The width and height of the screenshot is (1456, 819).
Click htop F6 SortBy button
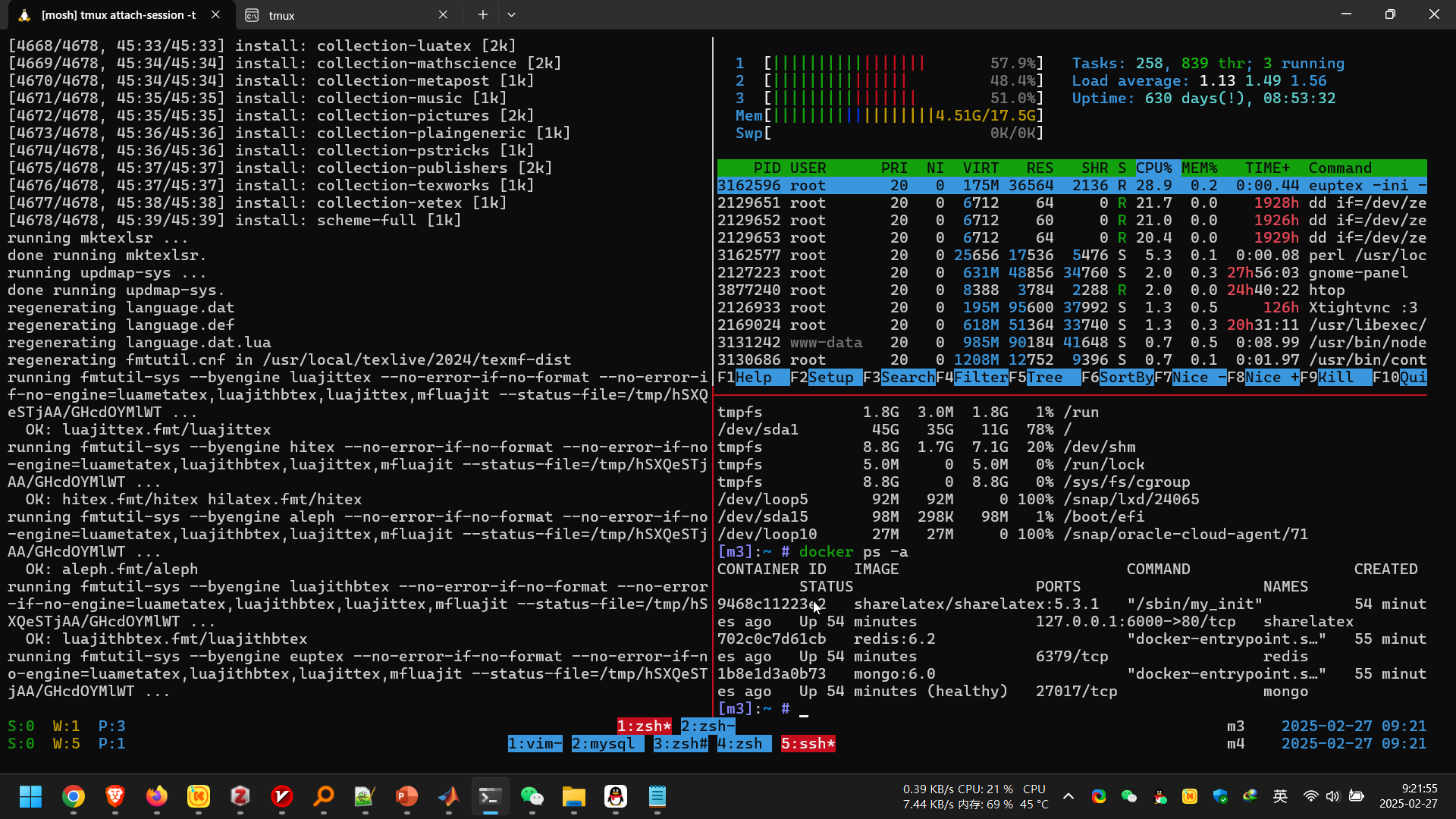coord(1117,378)
